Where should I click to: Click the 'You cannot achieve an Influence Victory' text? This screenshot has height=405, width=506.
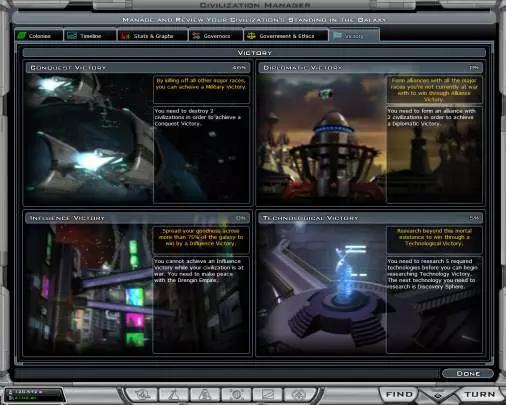[199, 271]
